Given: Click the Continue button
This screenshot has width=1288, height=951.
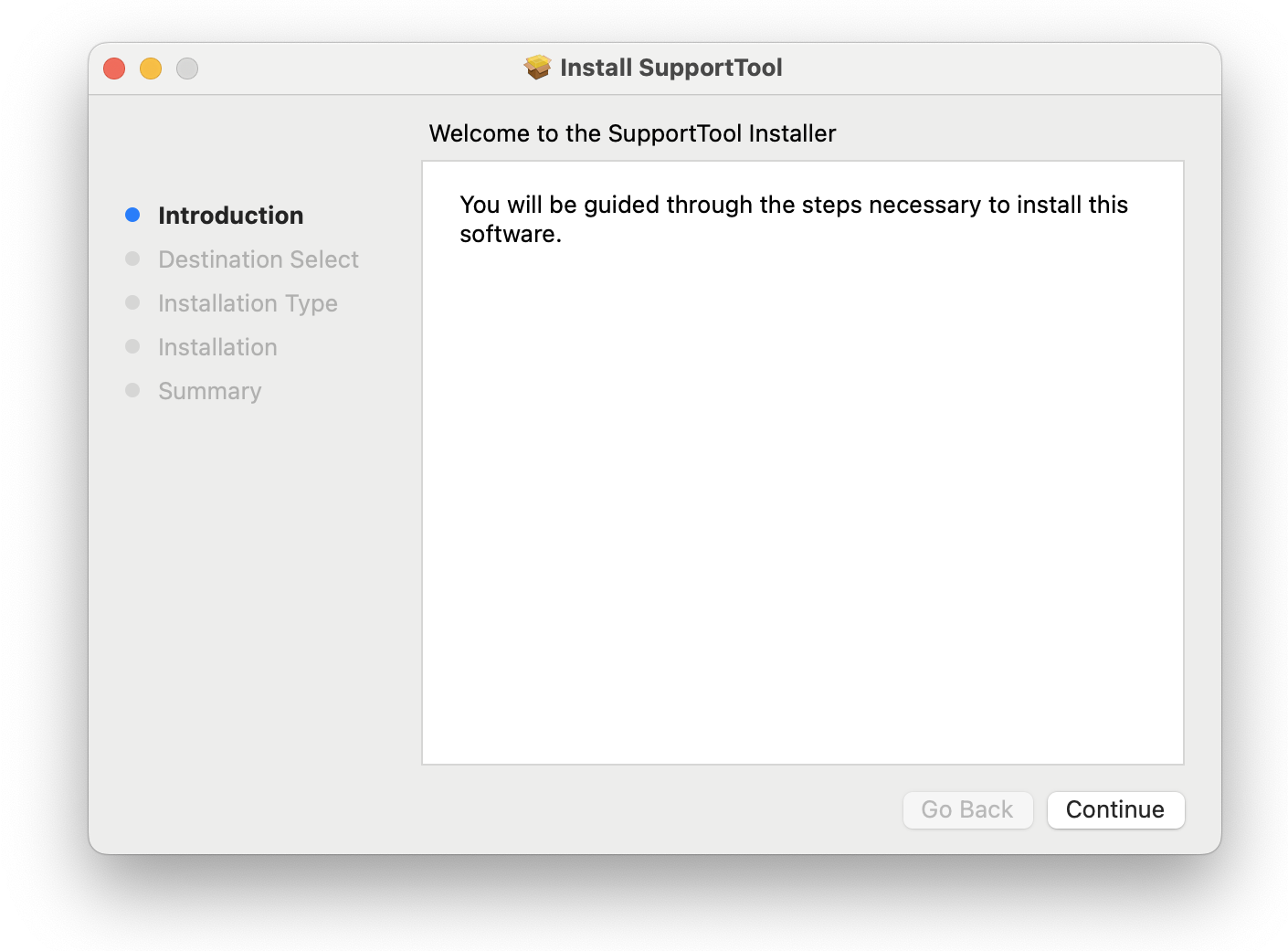Looking at the screenshot, I should click(x=1115, y=809).
